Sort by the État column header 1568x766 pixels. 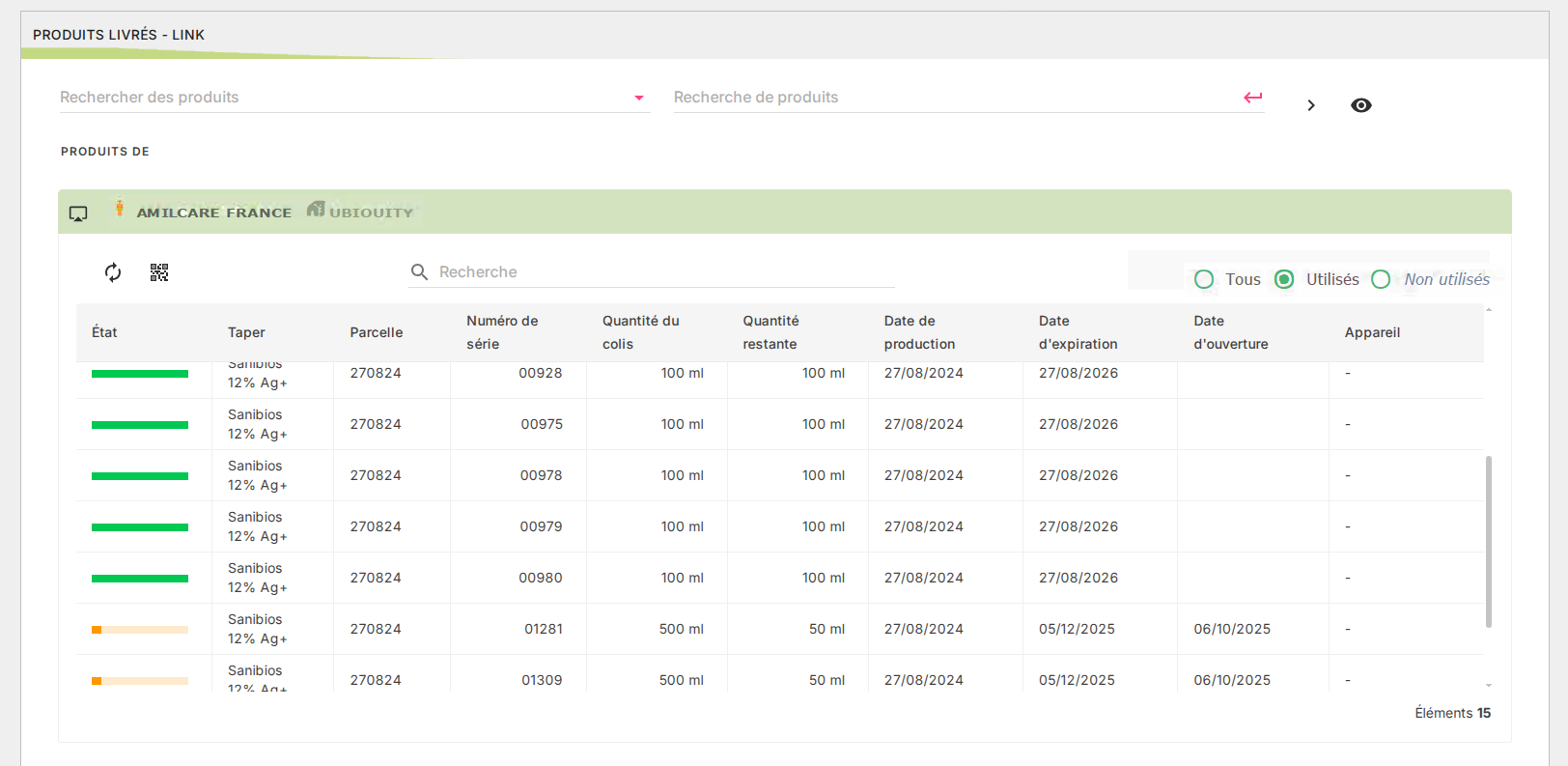[104, 332]
